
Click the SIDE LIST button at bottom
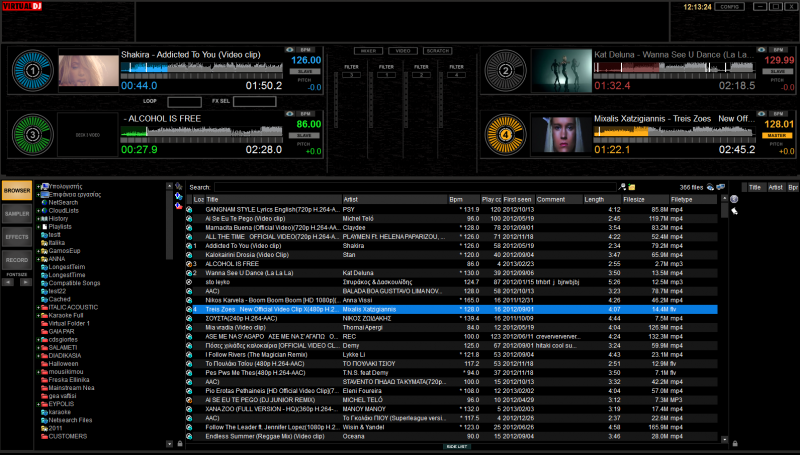pyautogui.click(x=457, y=446)
